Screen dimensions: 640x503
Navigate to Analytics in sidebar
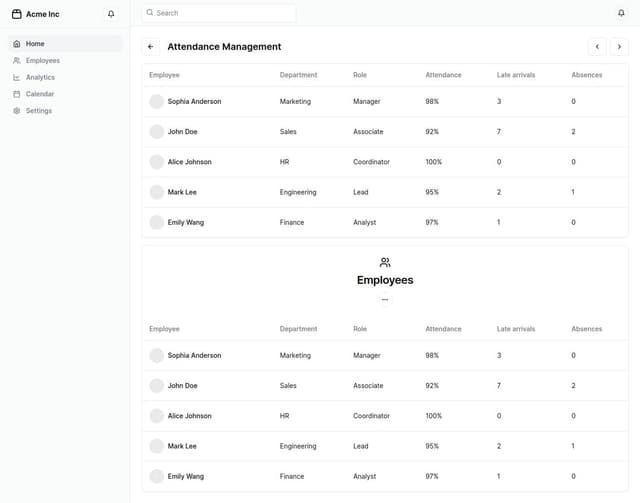(40, 77)
